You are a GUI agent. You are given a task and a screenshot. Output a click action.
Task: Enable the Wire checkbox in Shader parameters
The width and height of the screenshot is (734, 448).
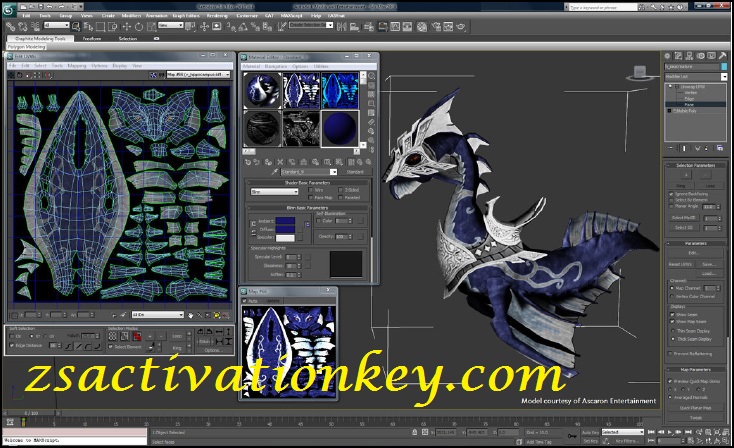[310, 190]
